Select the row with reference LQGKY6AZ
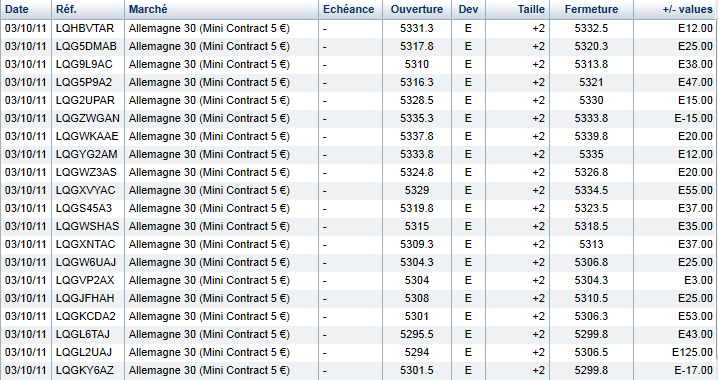 (x=359, y=370)
